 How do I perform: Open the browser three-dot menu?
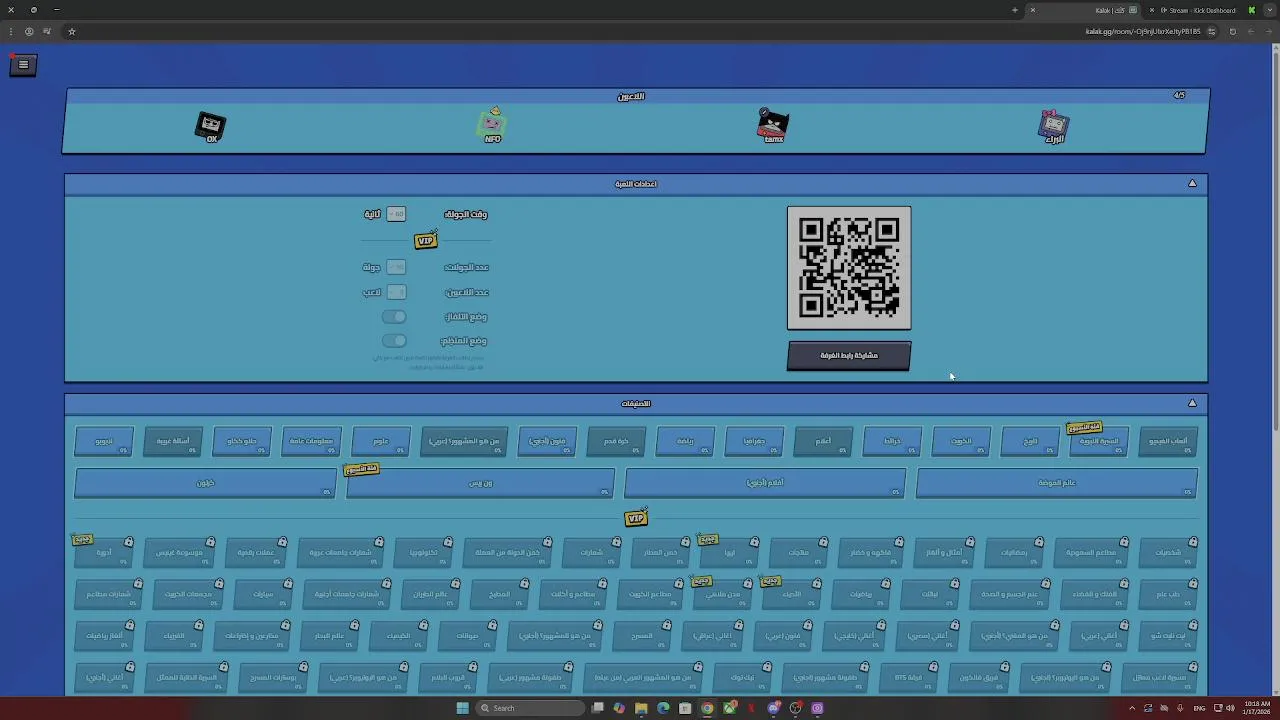(x=11, y=31)
